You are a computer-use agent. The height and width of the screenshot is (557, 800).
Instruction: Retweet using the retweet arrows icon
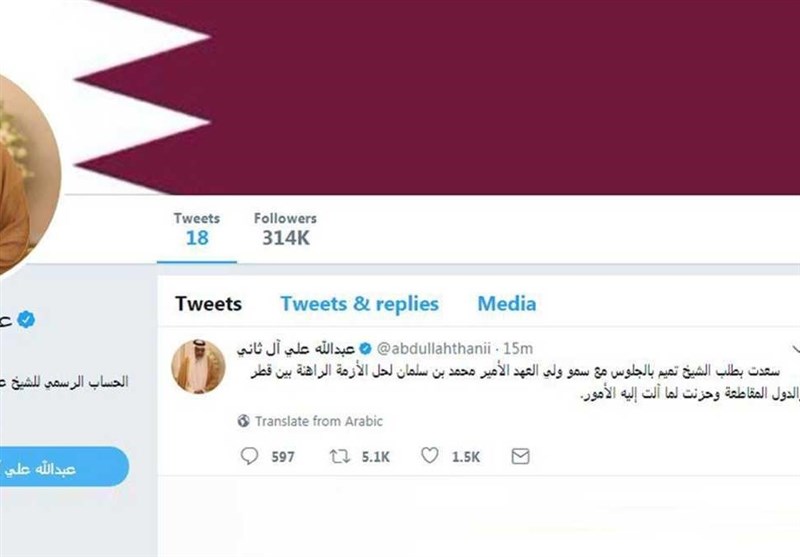point(339,456)
